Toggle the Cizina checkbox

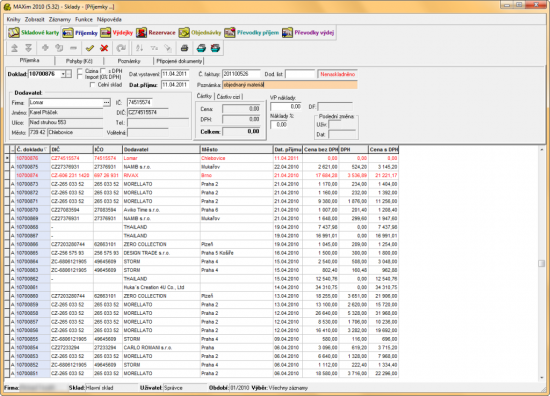80,71
